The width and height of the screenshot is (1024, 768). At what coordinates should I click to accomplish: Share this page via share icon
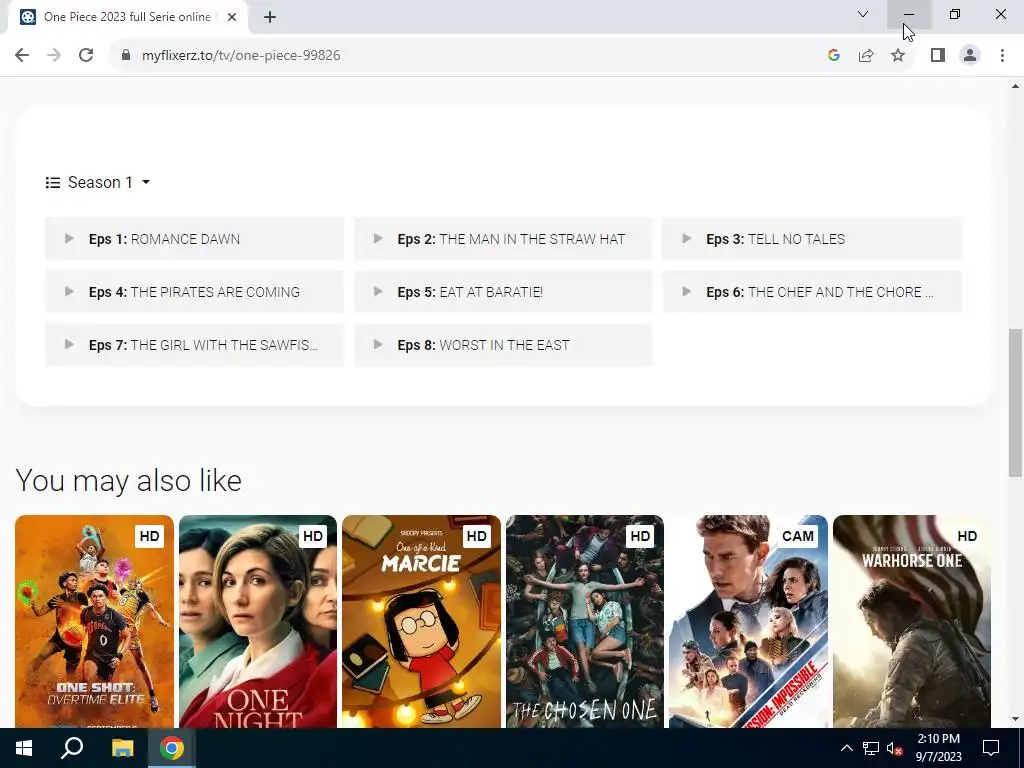coord(866,56)
